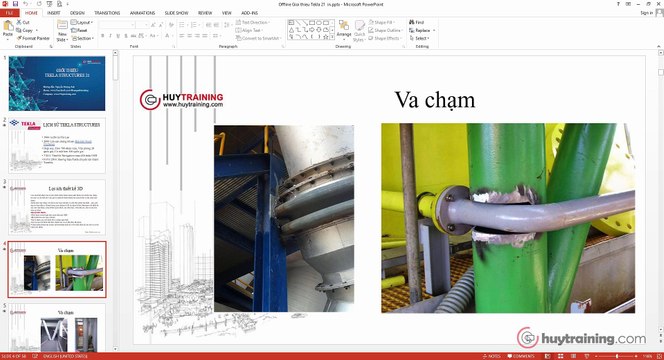Select the star shape in the shapes gallery

(325, 37)
